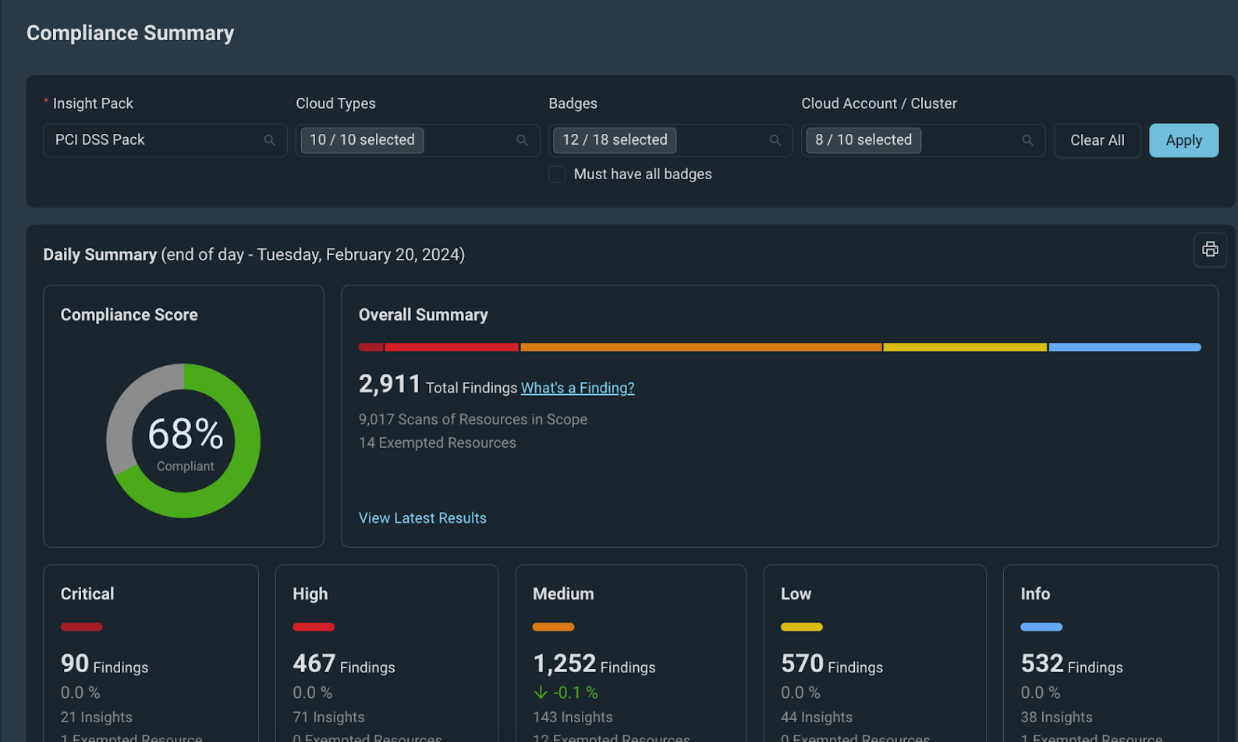Click the search icon in Cloud Types field
Screen dimensions: 1238x742
coord(522,141)
